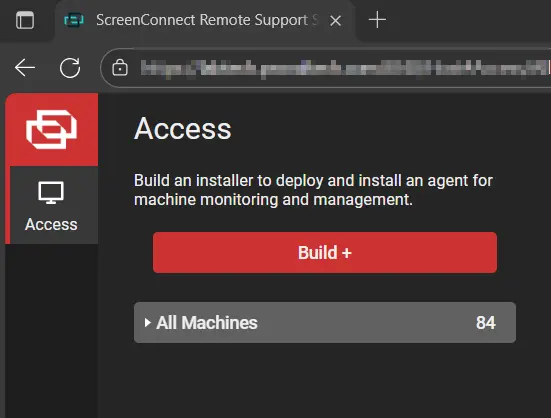View site security lock information
This screenshot has width=551, height=418.
[x=120, y=67]
